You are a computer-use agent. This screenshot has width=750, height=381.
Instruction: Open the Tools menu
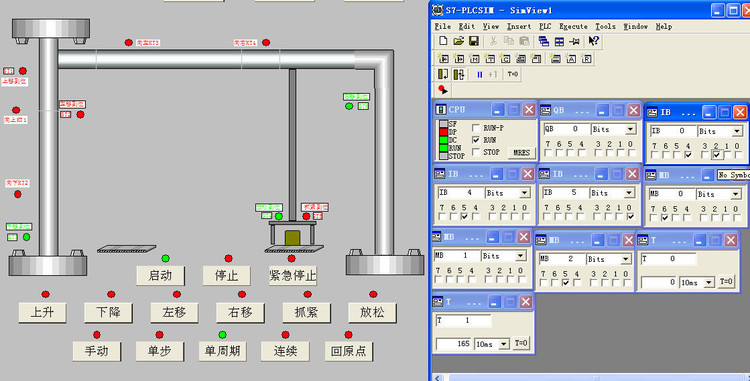(606, 26)
